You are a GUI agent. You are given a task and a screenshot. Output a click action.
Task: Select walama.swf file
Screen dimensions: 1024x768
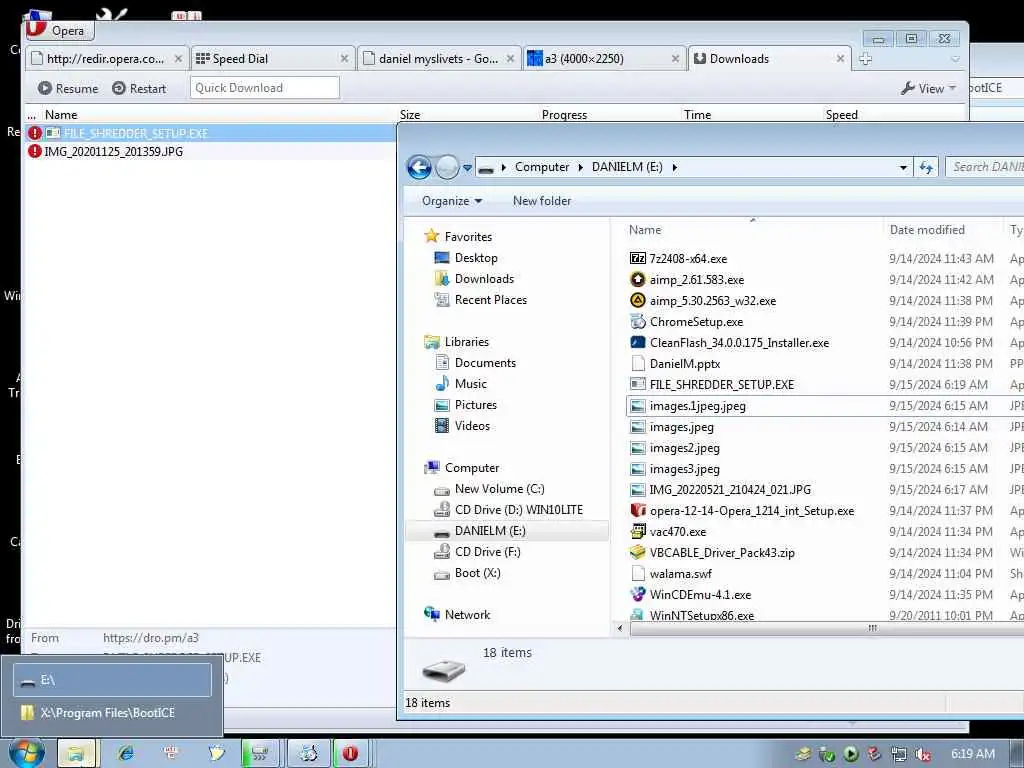(680, 573)
